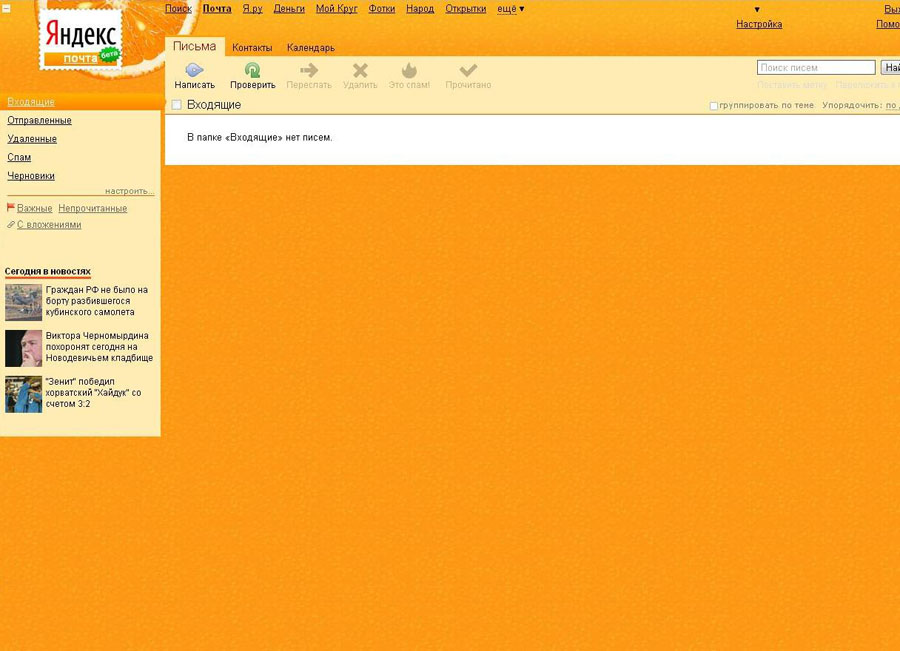Open Я.ру in top navigation
The width and height of the screenshot is (900, 651).
point(253,9)
